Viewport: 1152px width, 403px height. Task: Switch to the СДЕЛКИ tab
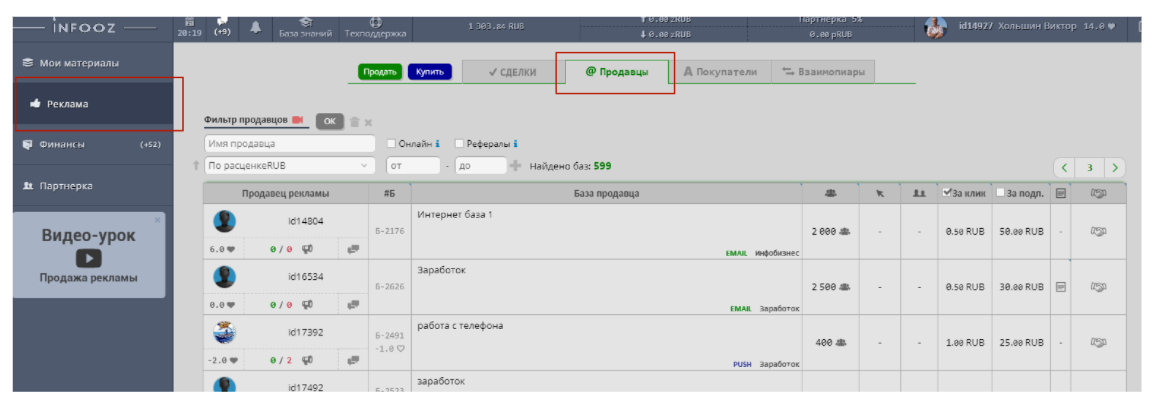click(512, 72)
